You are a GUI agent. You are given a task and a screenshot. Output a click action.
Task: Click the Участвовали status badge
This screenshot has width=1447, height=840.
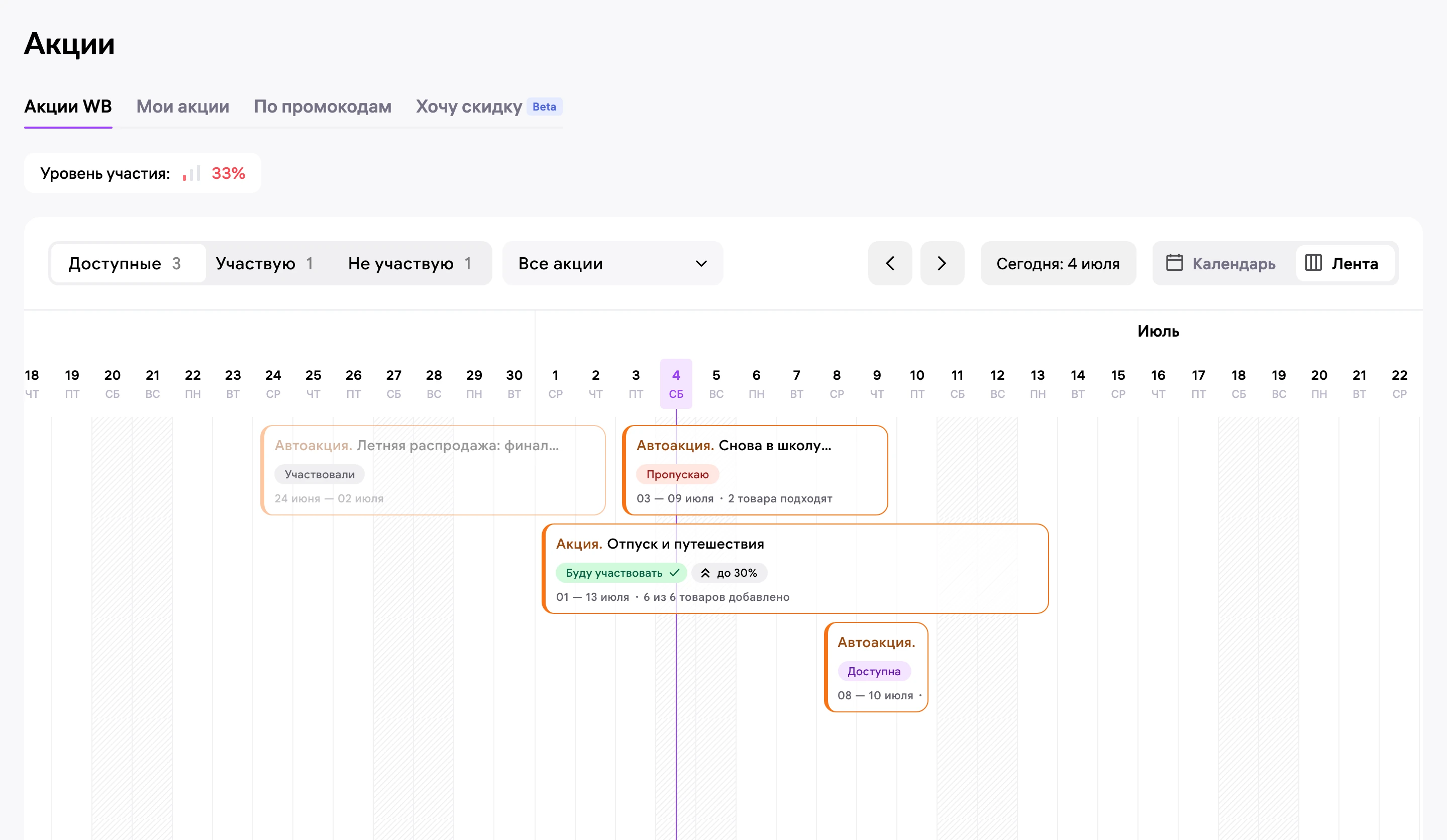[x=319, y=475]
